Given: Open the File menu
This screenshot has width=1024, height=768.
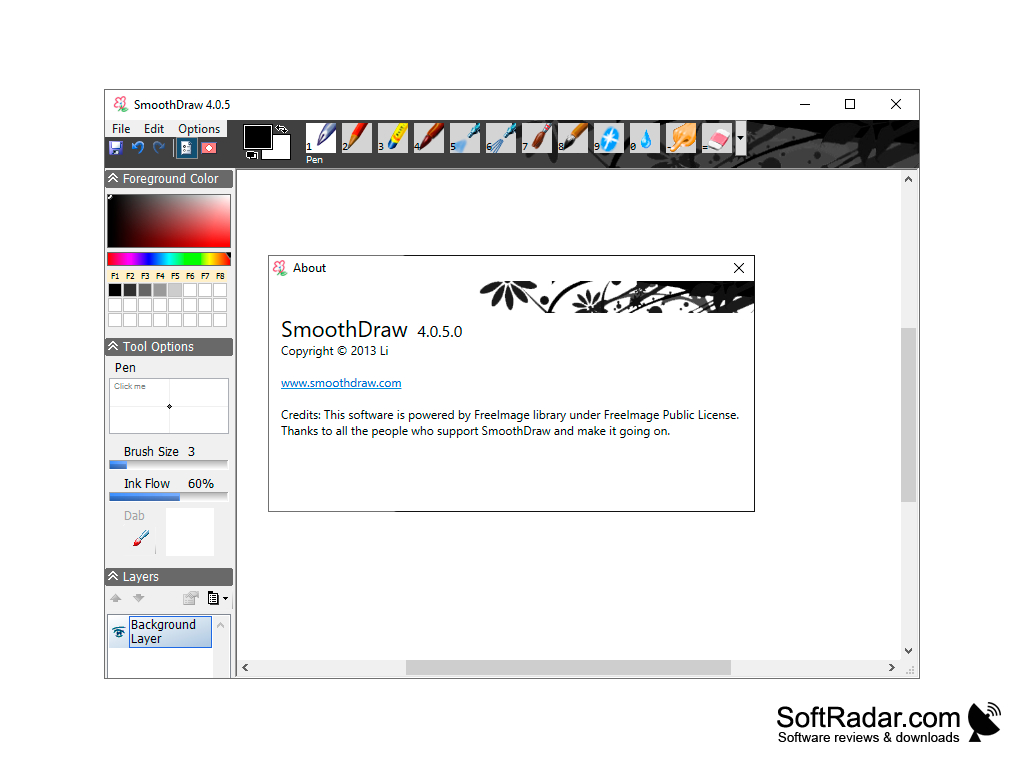Looking at the screenshot, I should pyautogui.click(x=121, y=129).
